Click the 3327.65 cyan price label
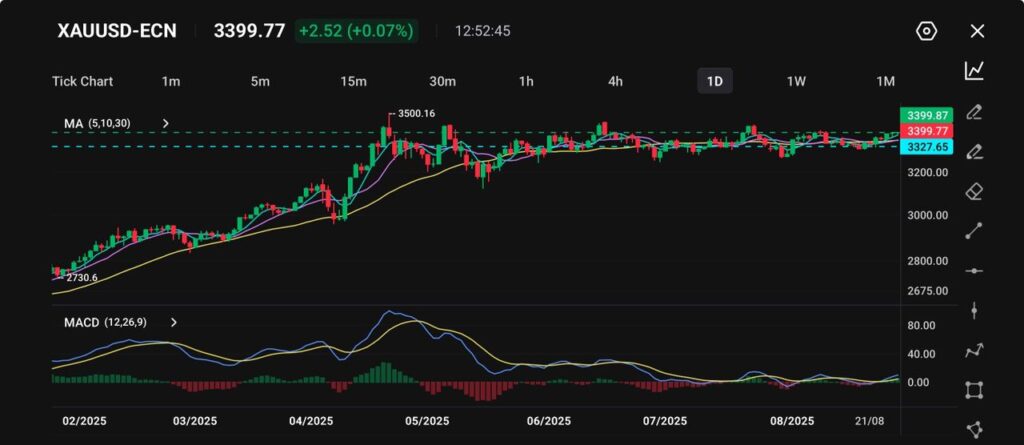Viewport: 1024px width, 445px height. [x=924, y=147]
